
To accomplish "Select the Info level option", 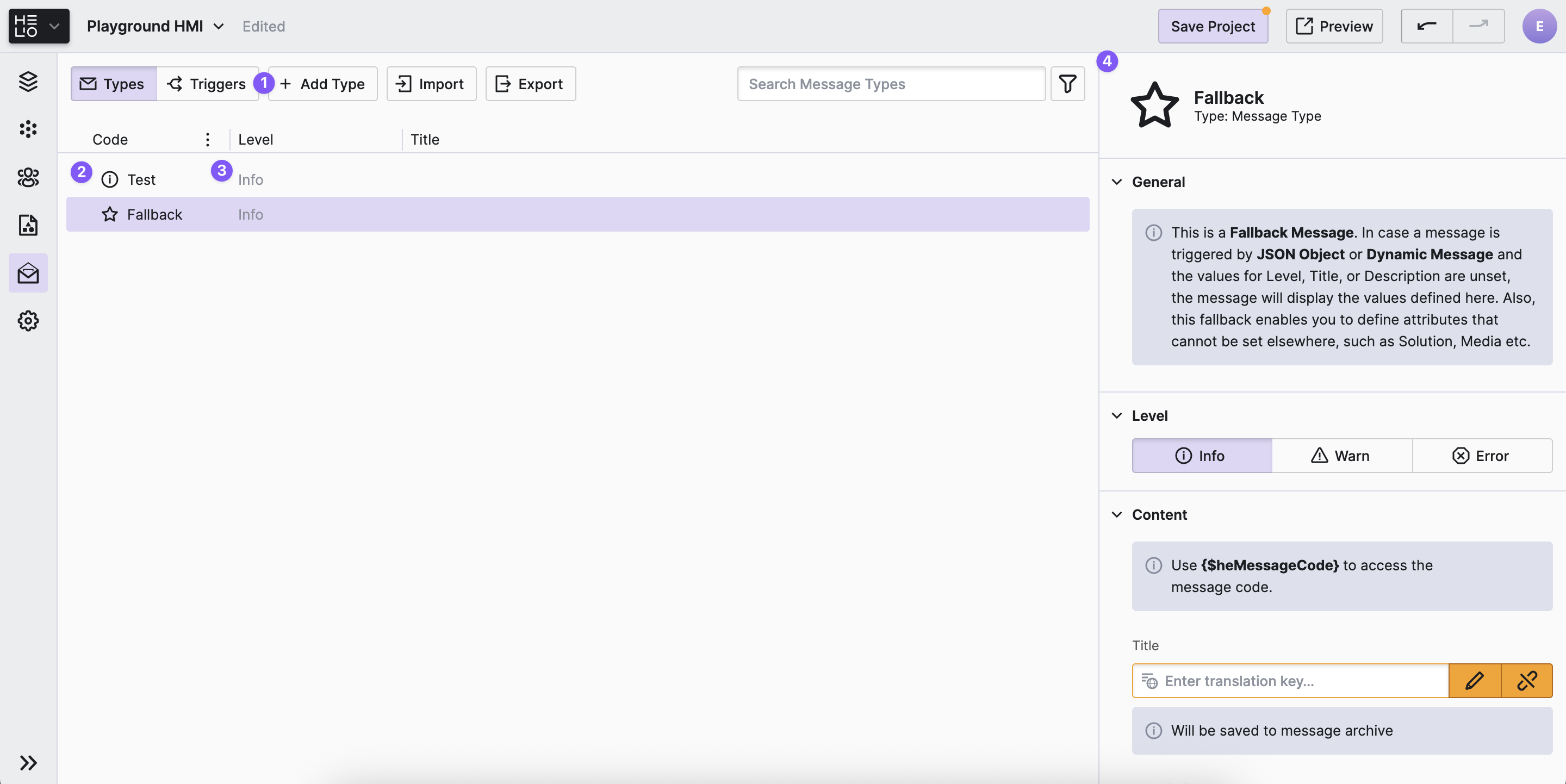I will pos(1201,456).
